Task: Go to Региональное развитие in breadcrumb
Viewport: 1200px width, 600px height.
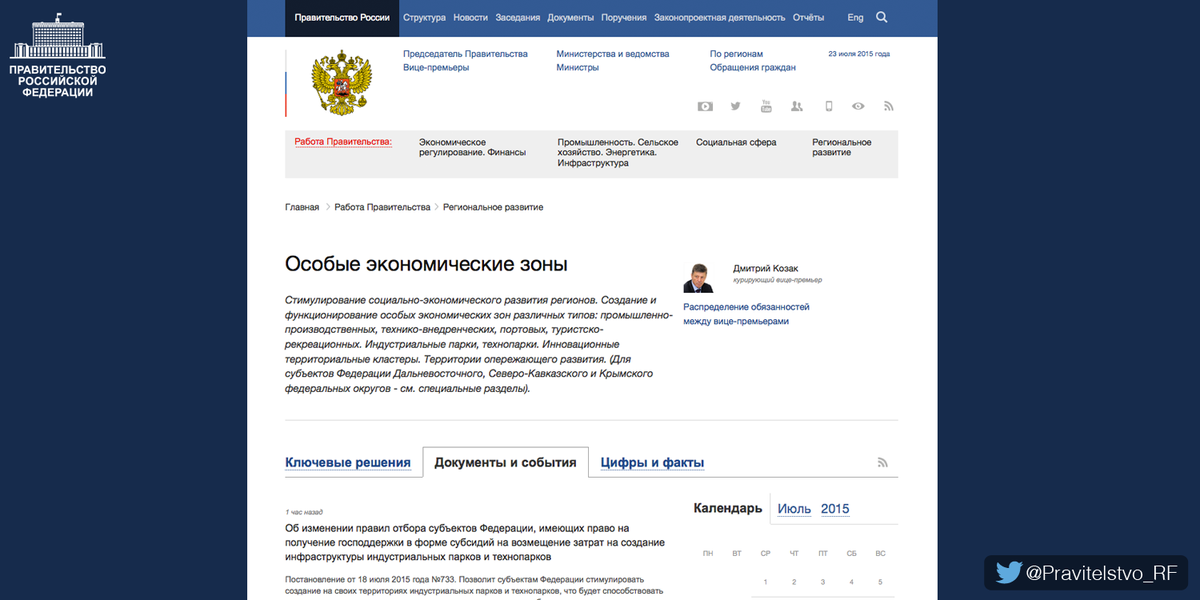Action: click(x=494, y=207)
